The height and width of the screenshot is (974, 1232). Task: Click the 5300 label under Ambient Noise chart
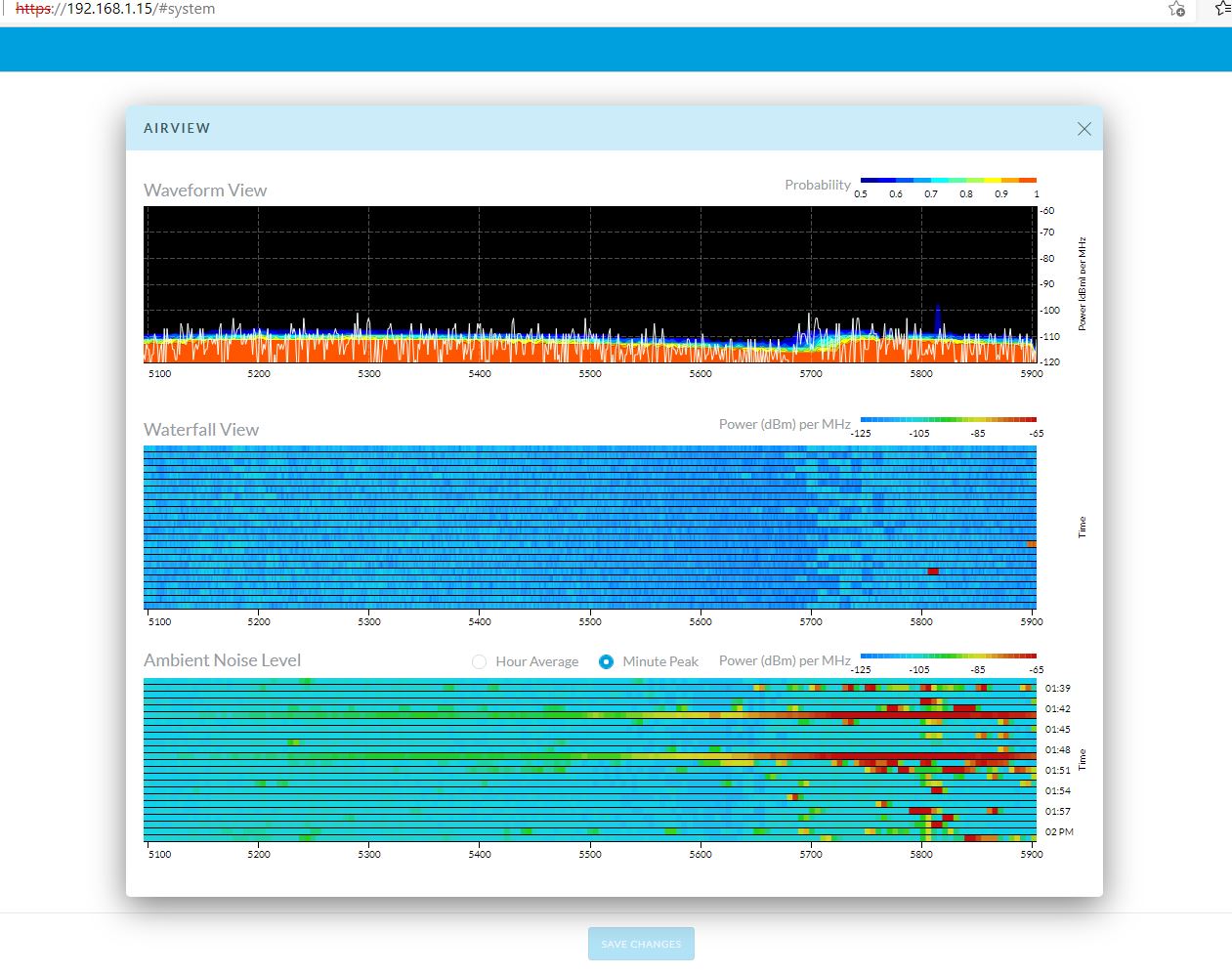click(369, 855)
